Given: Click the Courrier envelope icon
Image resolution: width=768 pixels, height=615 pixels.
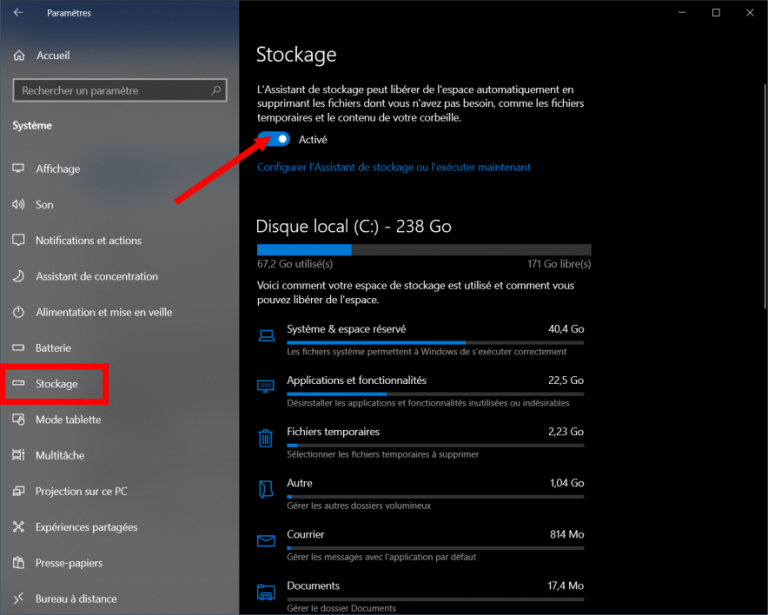Looking at the screenshot, I should pos(266,541).
